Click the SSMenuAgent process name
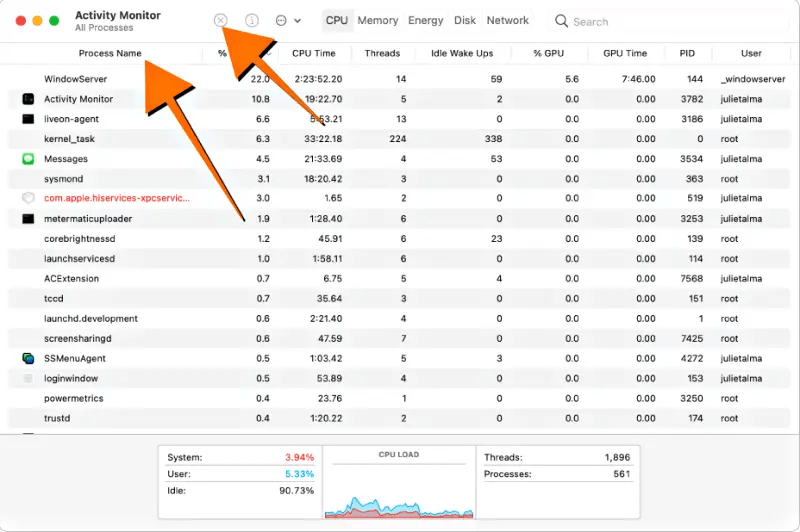 pos(74,359)
